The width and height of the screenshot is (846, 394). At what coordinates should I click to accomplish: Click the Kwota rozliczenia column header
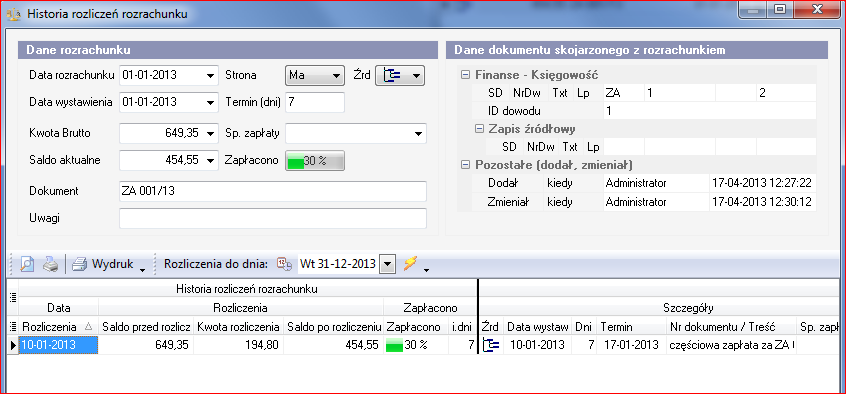coord(238,327)
